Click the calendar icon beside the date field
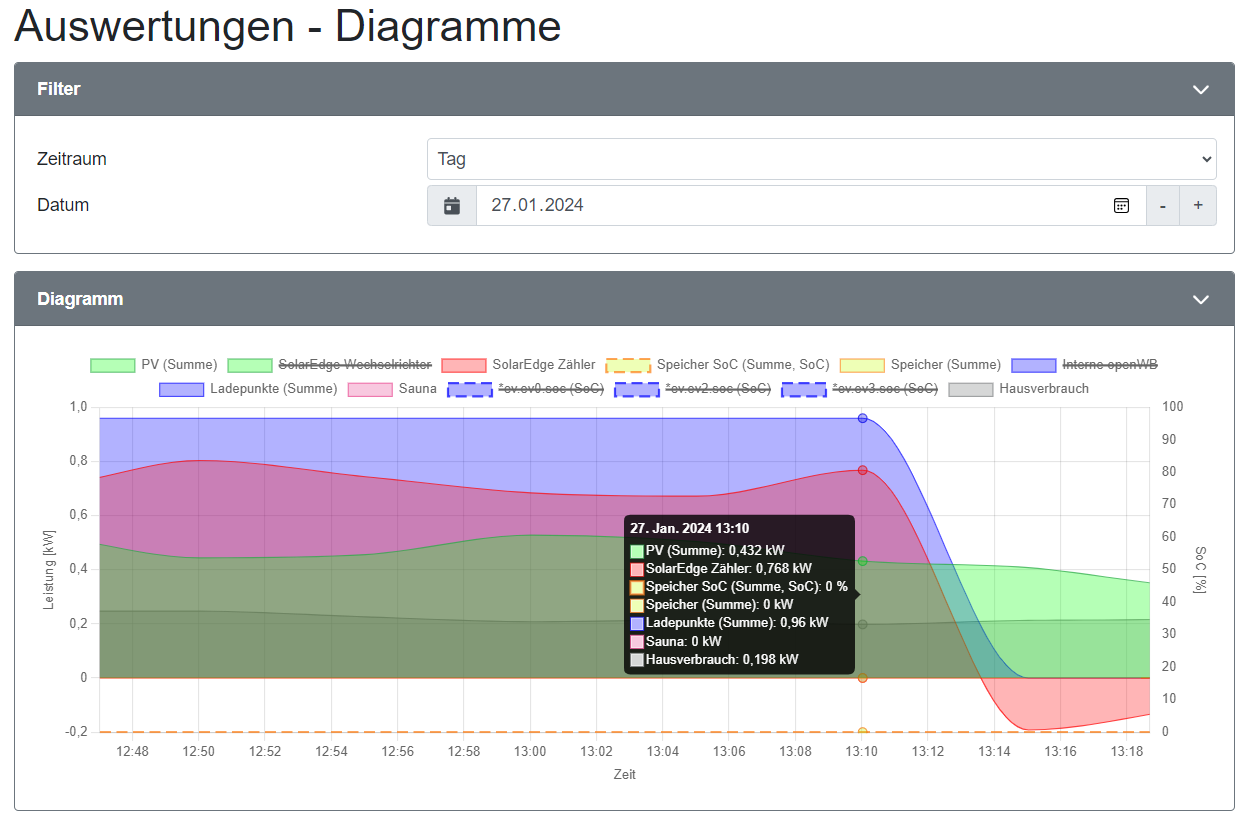This screenshot has width=1246, height=826. pyautogui.click(x=452, y=206)
